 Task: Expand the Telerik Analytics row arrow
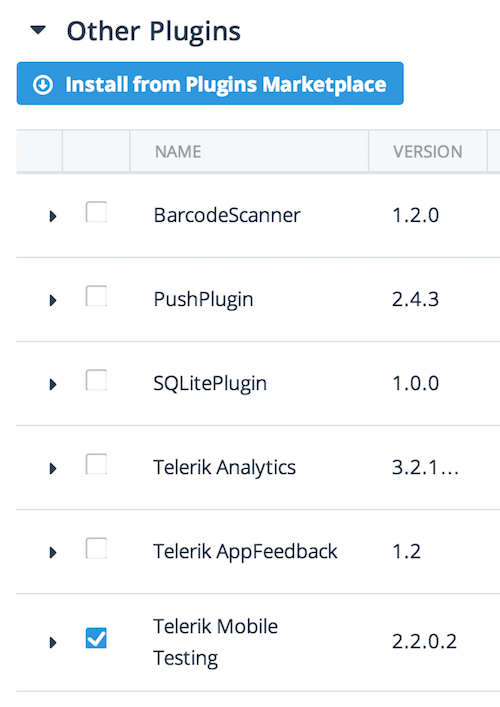[x=53, y=468]
